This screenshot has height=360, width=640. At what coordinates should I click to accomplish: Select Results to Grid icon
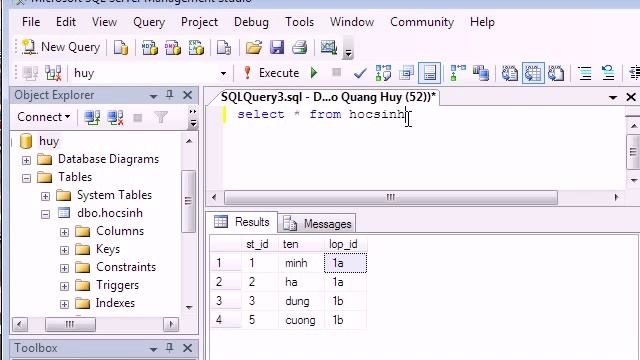tap(533, 73)
